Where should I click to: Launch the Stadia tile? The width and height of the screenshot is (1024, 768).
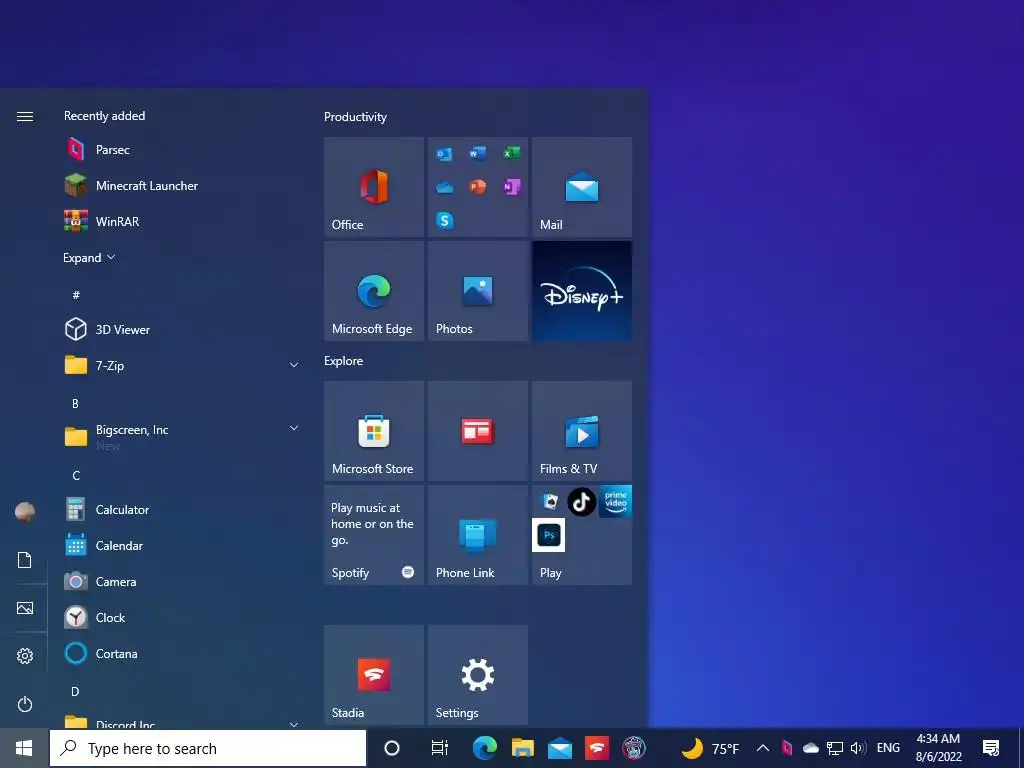click(374, 675)
